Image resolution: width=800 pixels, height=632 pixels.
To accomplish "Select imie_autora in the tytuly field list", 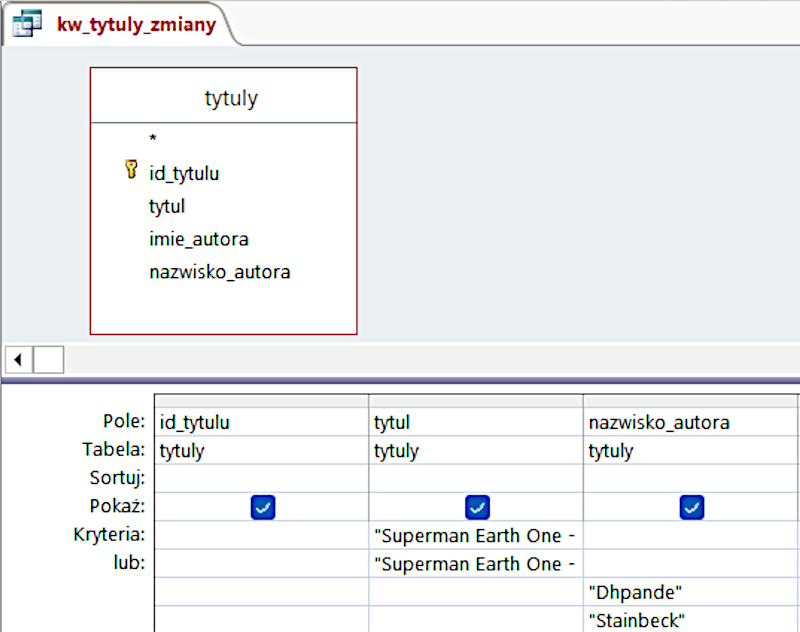I will pyautogui.click(x=198, y=239).
